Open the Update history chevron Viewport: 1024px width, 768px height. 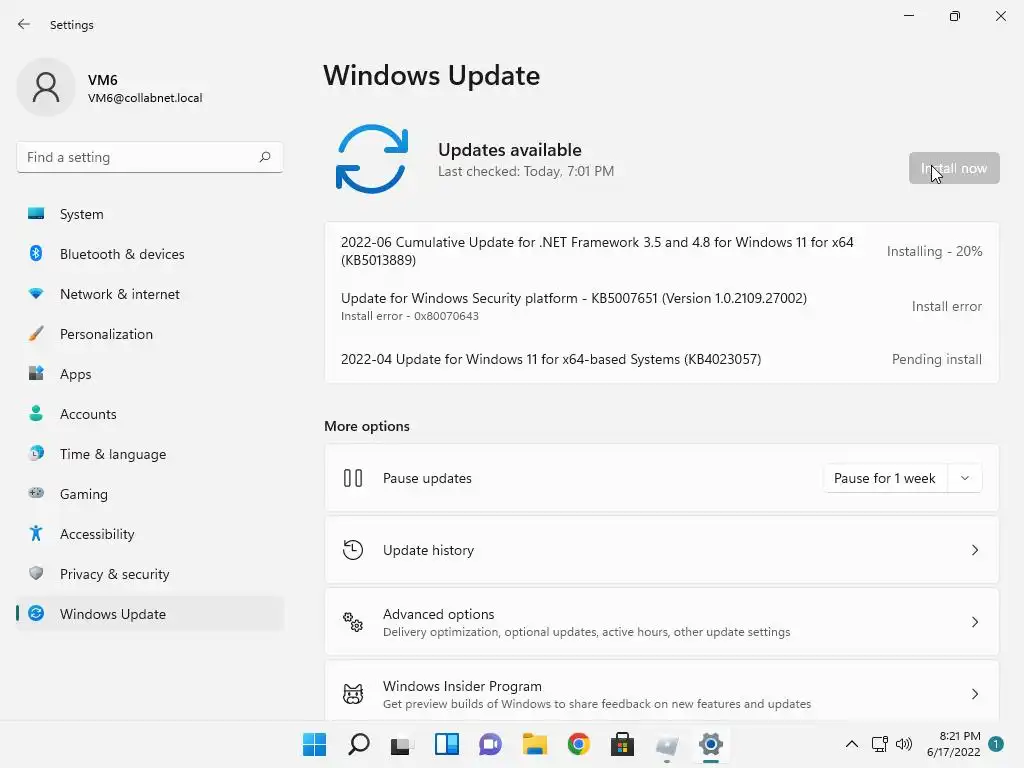[x=974, y=550]
